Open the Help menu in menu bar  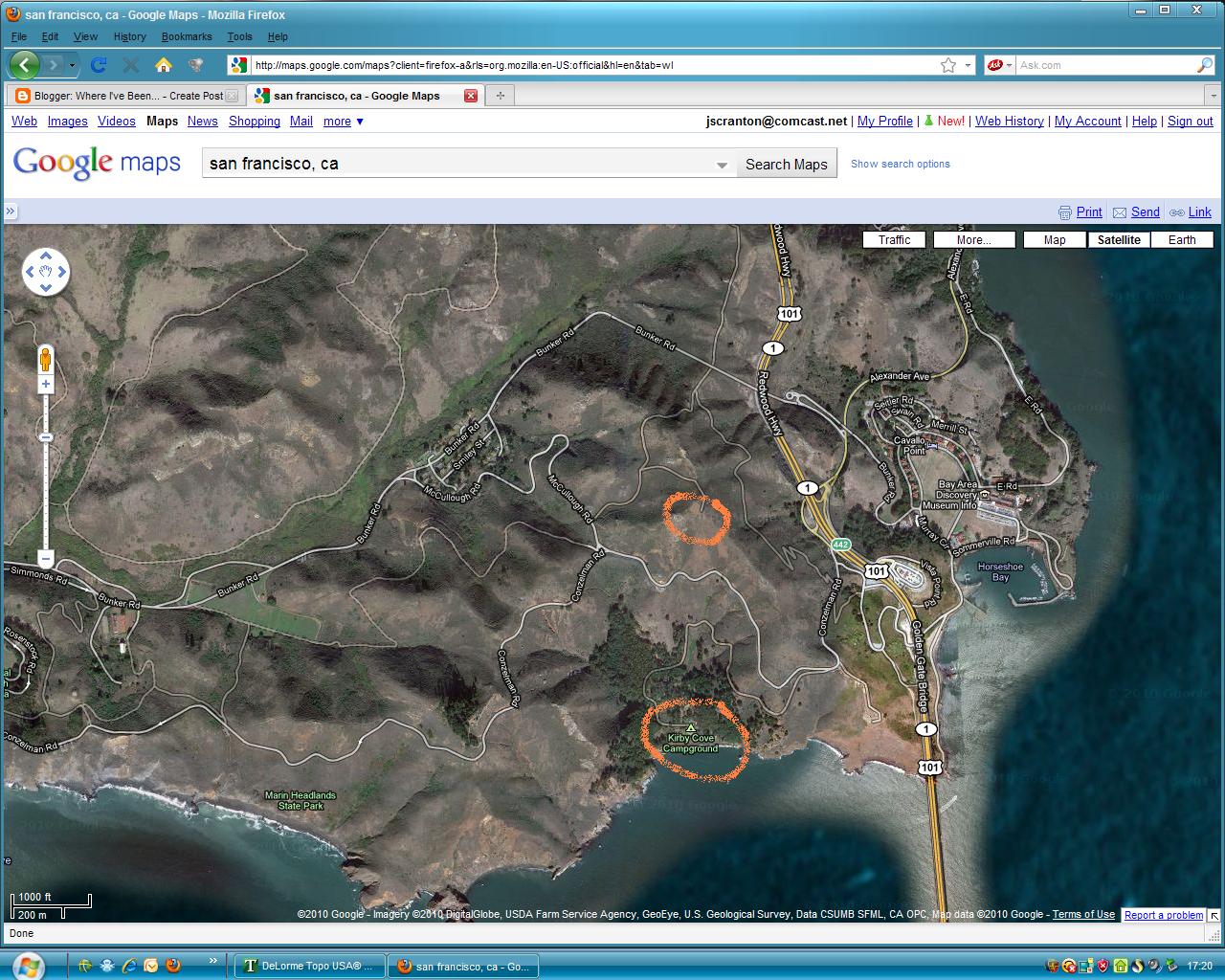click(278, 36)
